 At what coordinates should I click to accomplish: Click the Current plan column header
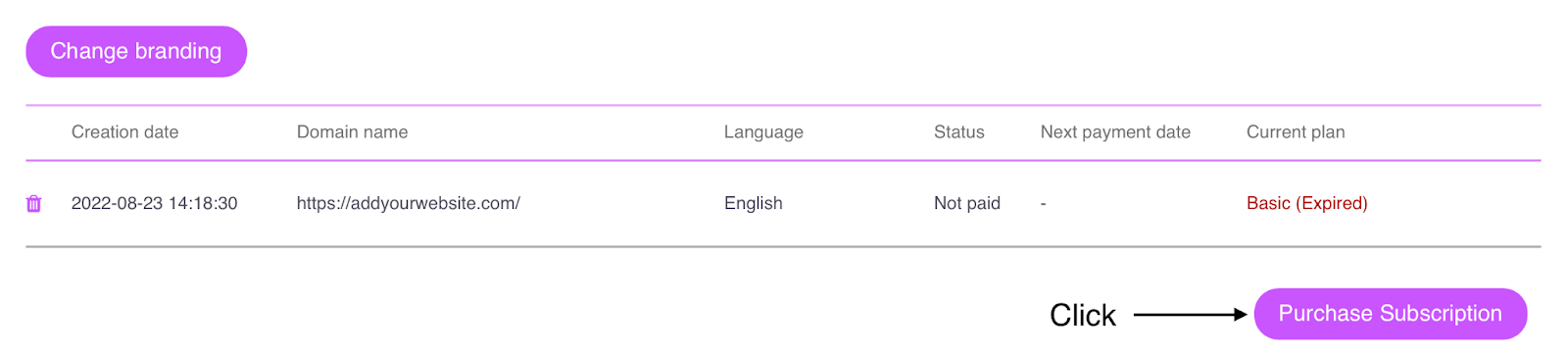(1296, 131)
